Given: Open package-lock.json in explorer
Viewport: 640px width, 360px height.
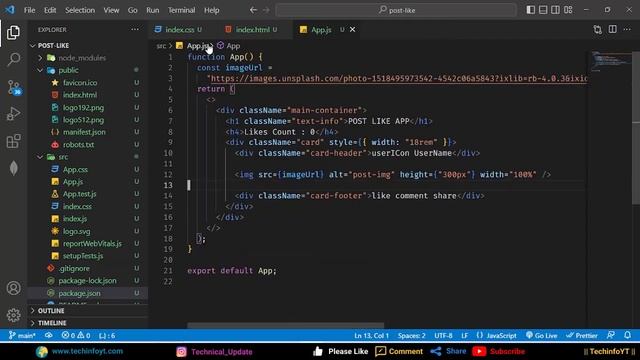Looking at the screenshot, I should pos(87,280).
